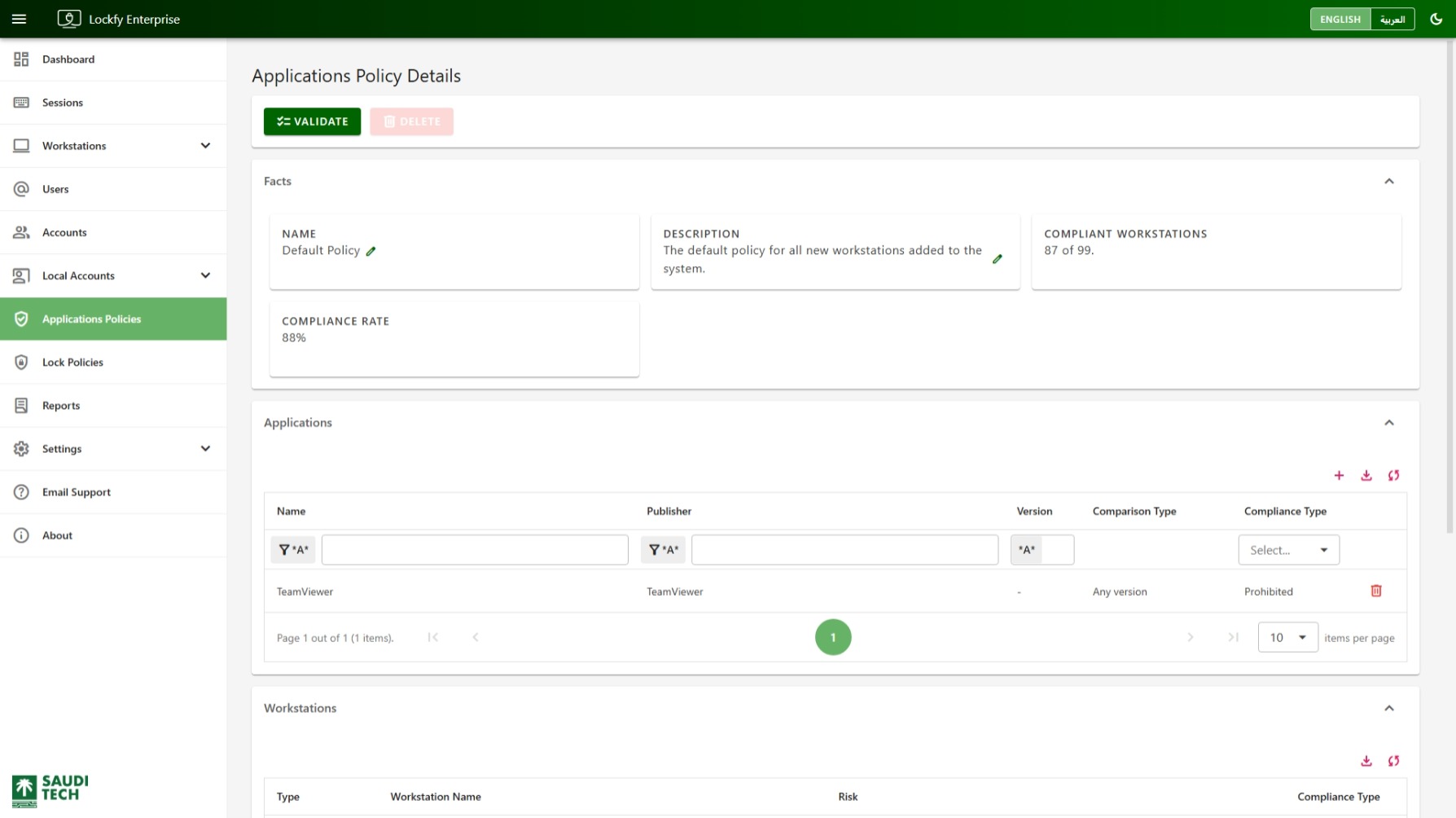The image size is (1456, 818).
Task: Collapse the Workstations section
Action: (1389, 708)
